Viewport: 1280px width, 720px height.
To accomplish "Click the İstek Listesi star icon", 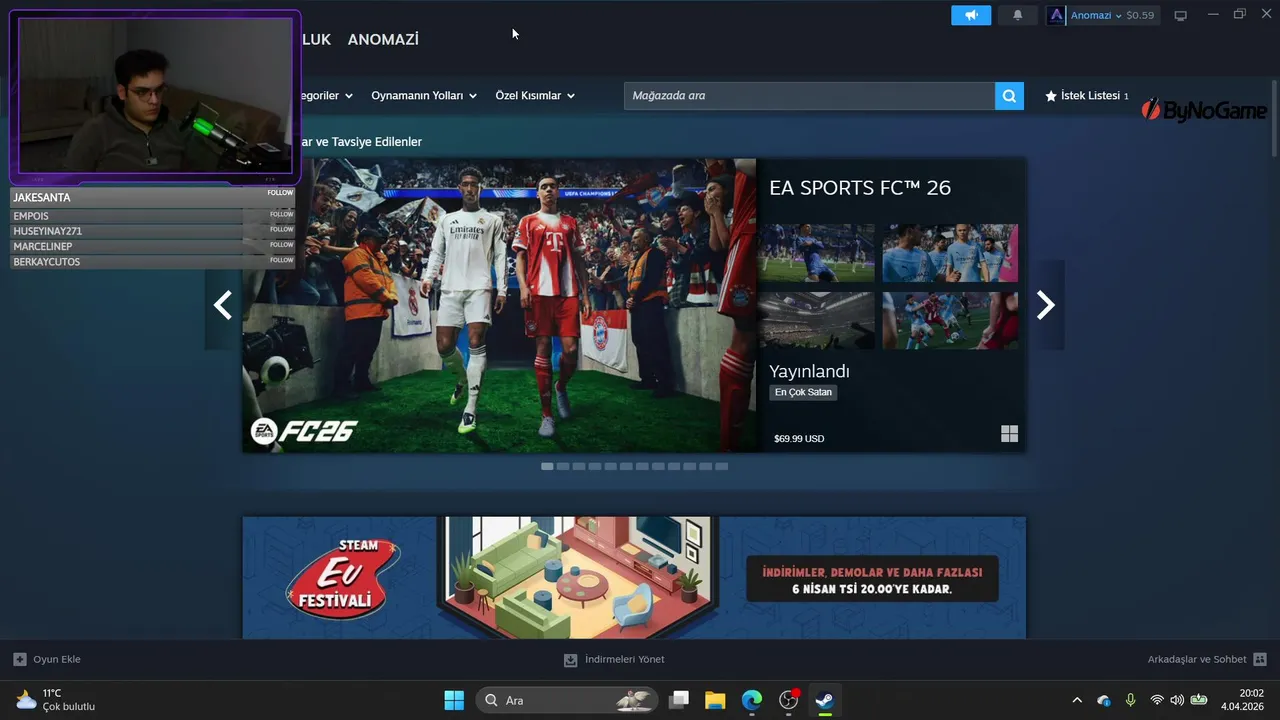I will point(1051,96).
